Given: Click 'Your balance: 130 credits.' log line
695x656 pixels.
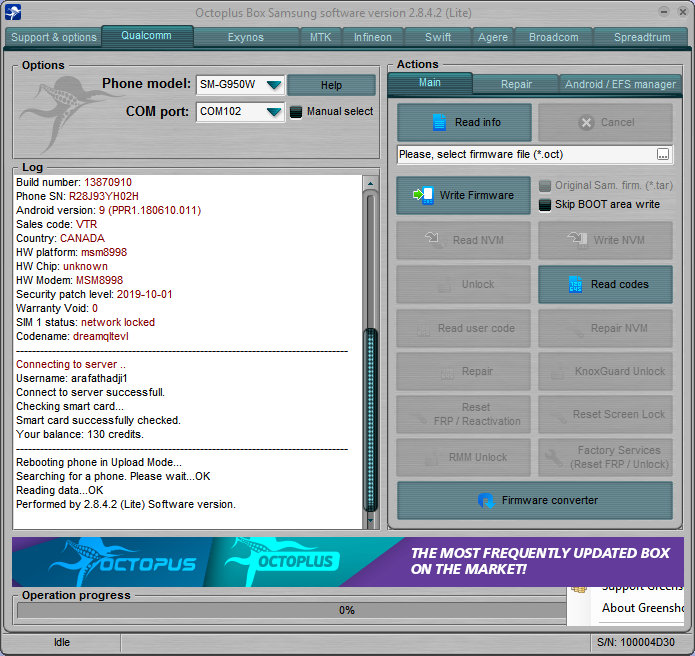Looking at the screenshot, I should pyautogui.click(x=80, y=434).
